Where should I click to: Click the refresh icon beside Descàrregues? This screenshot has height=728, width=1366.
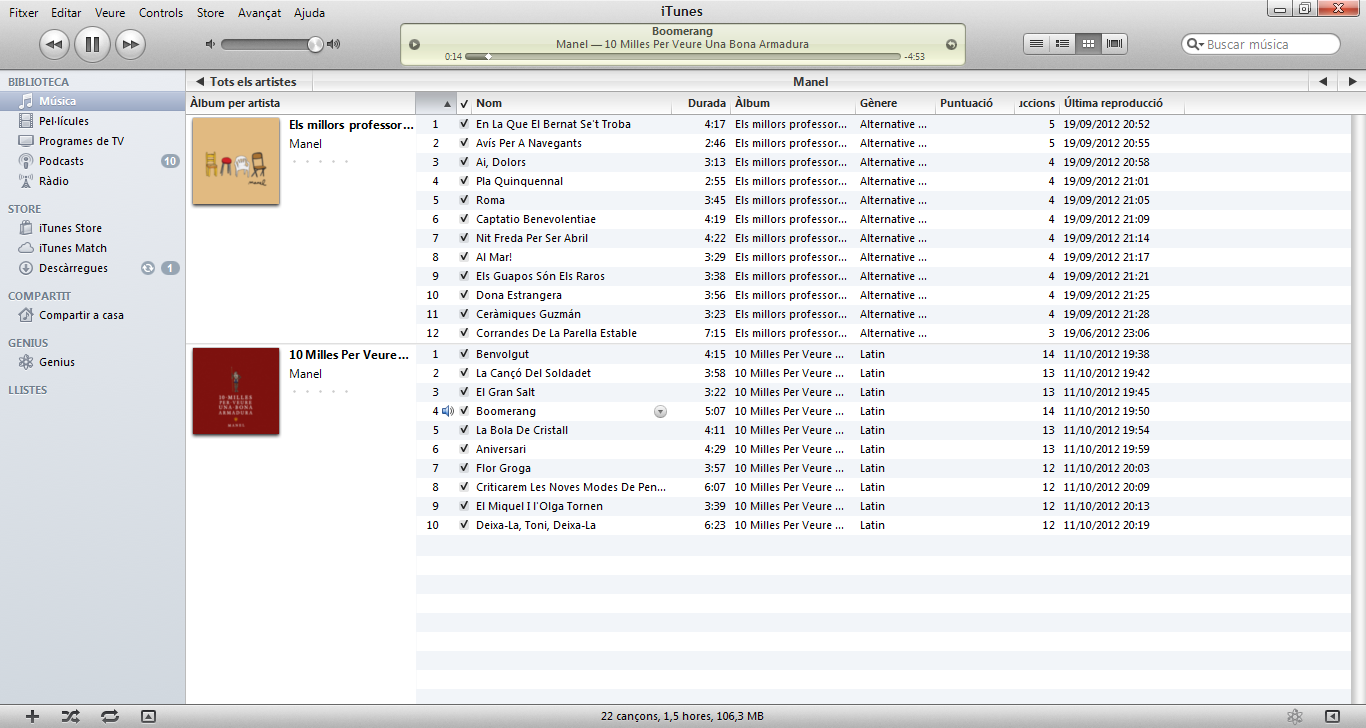(148, 268)
